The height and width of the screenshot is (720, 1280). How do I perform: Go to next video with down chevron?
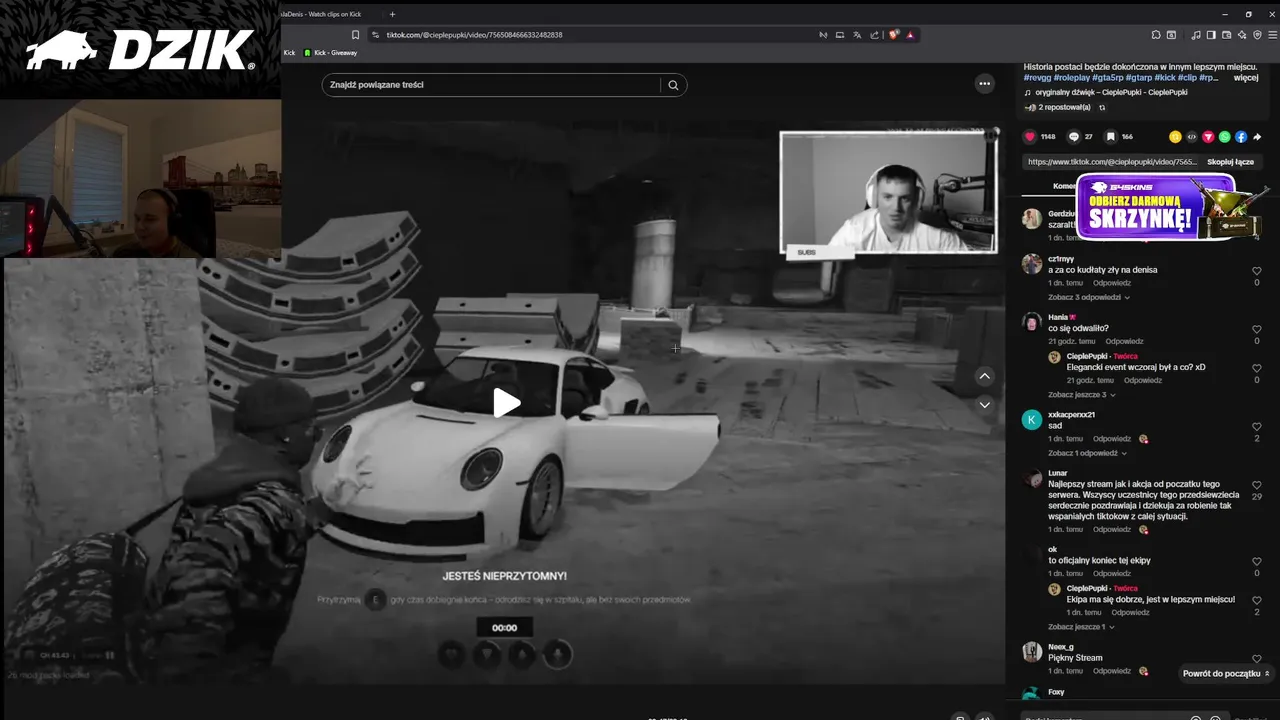[x=985, y=405]
